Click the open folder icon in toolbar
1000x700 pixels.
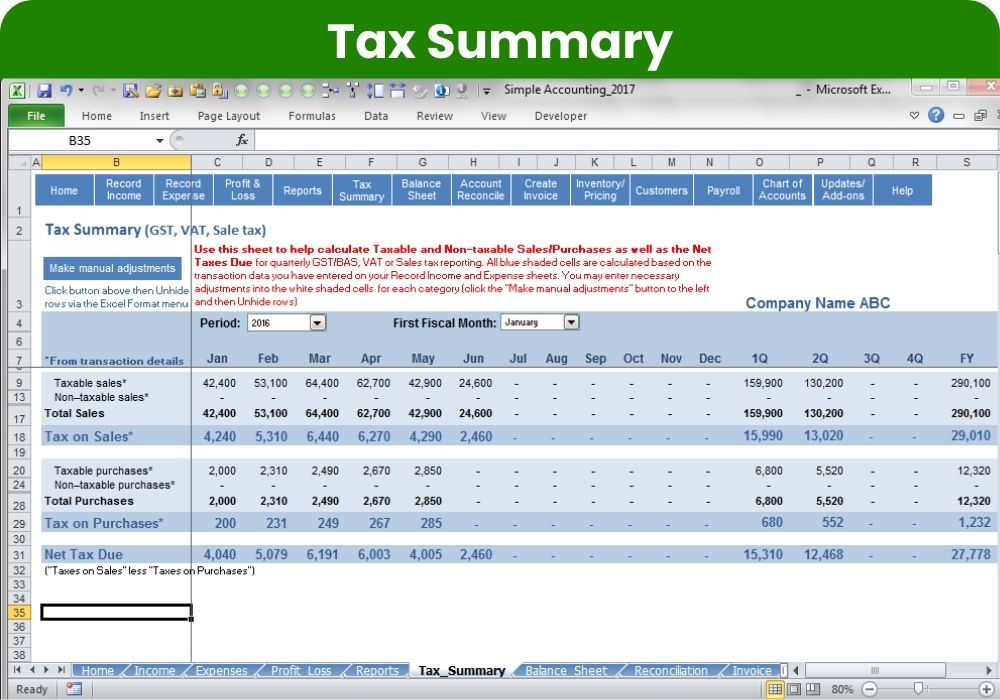pyautogui.click(x=153, y=90)
